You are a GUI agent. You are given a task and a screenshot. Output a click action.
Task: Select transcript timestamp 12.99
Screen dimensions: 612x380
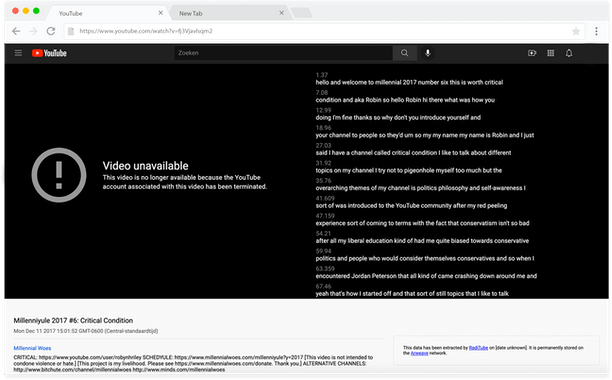(323, 110)
